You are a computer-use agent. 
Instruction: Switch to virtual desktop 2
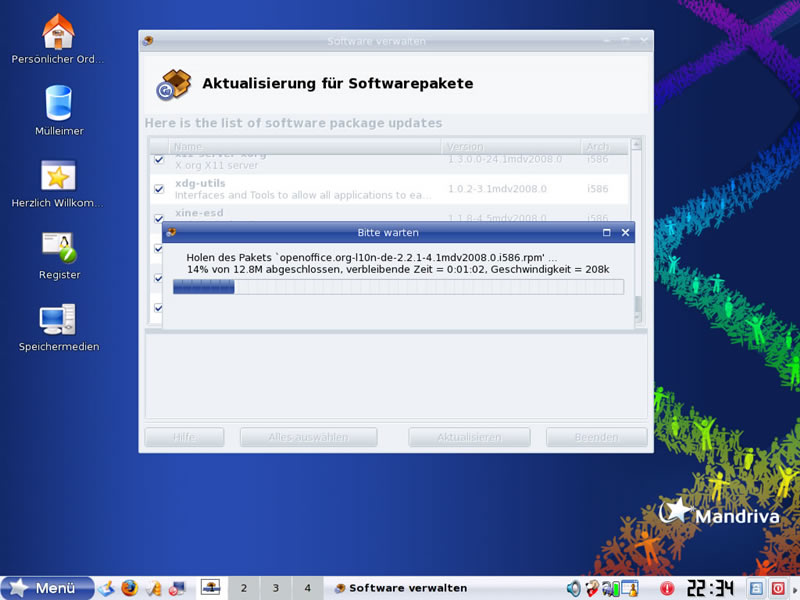click(244, 588)
